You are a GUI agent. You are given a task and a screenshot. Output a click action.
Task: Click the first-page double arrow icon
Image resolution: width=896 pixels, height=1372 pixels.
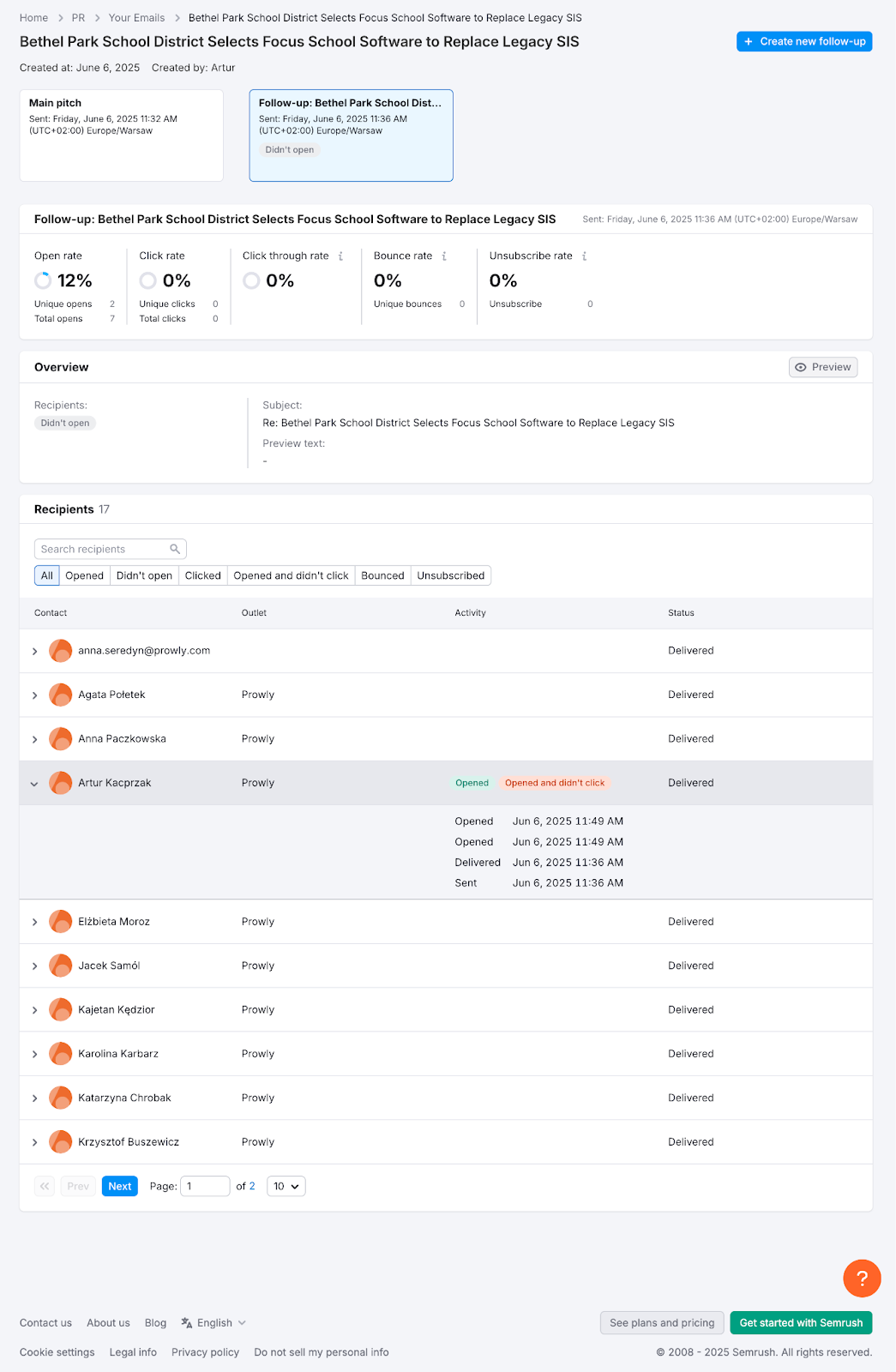pos(45,1186)
